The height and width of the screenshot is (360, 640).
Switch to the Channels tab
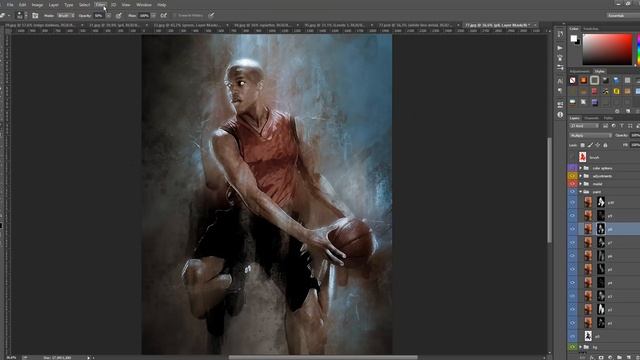point(591,118)
